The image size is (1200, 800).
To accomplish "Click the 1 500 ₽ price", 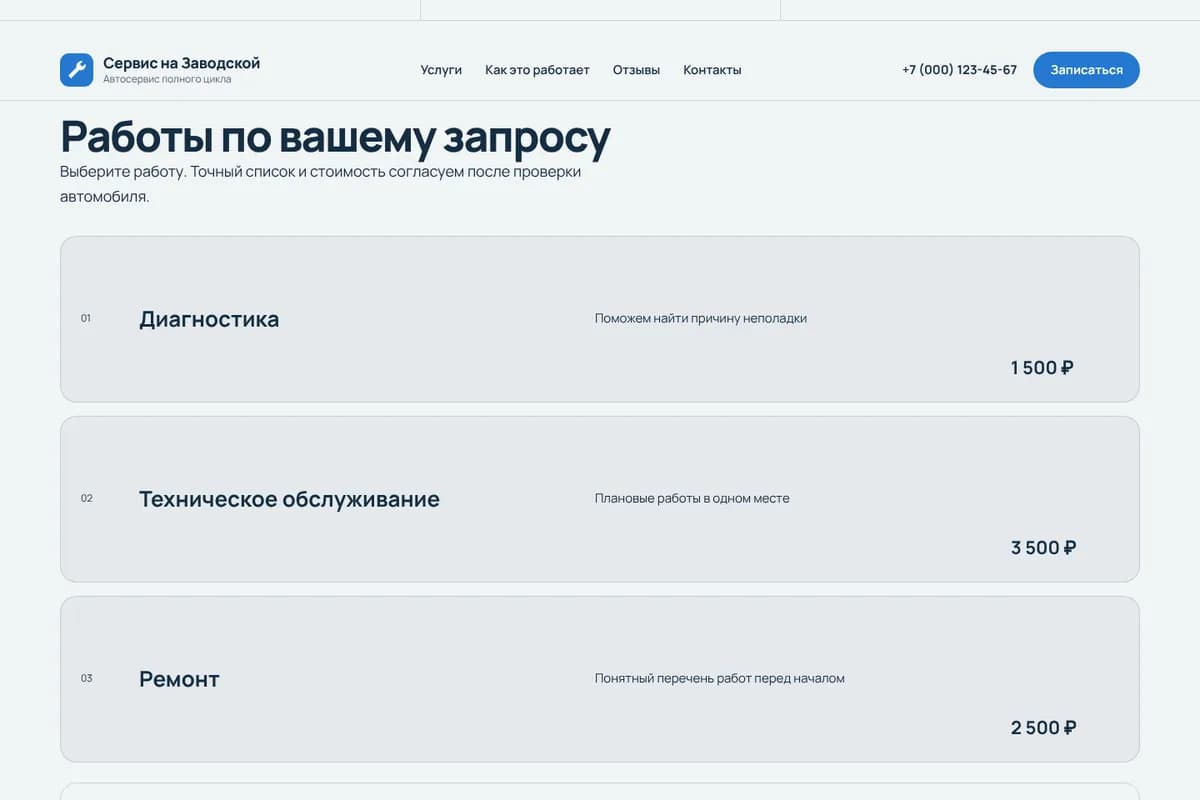I will (1042, 367).
